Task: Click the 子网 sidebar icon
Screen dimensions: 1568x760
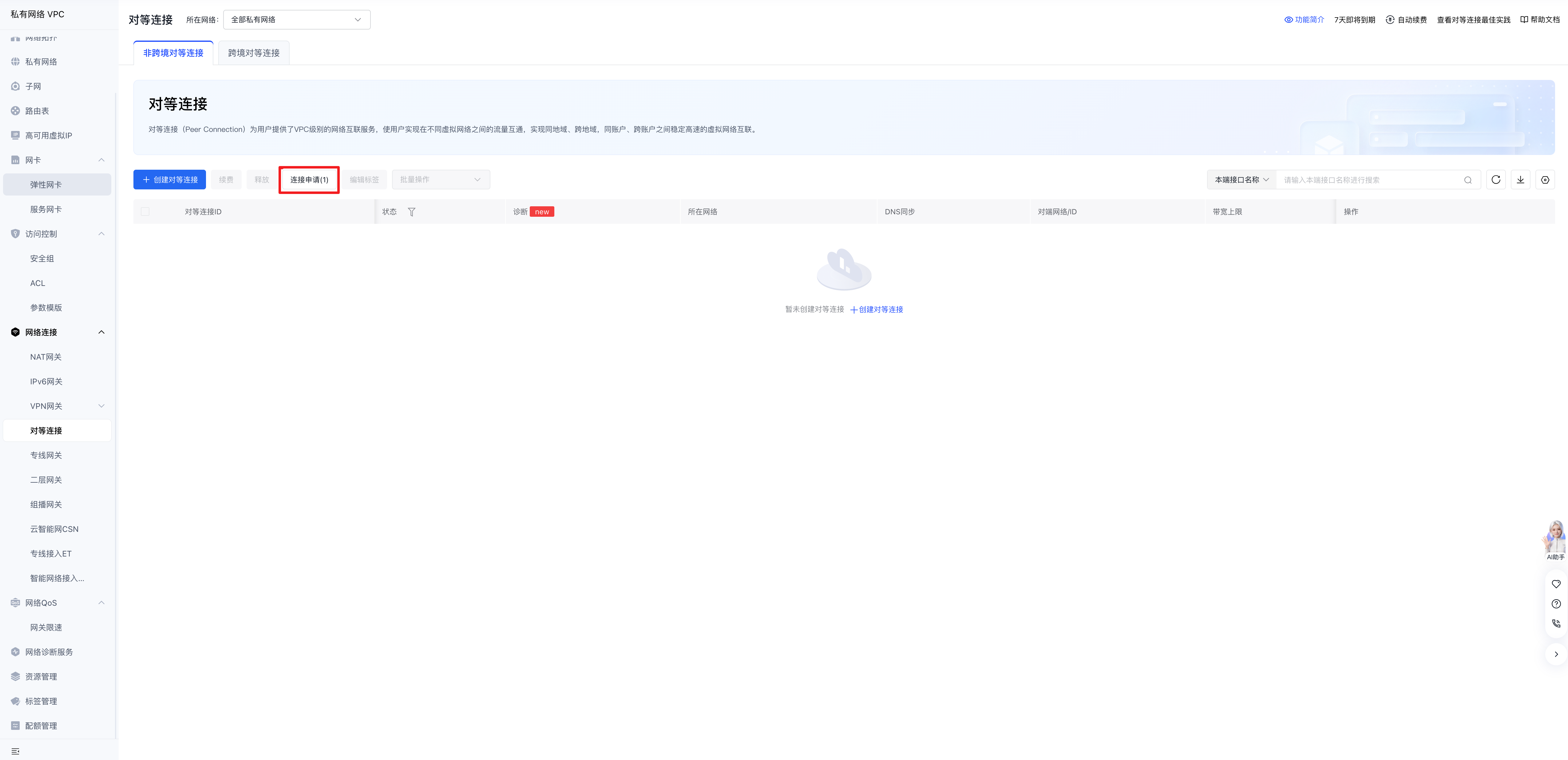Action: [15, 86]
